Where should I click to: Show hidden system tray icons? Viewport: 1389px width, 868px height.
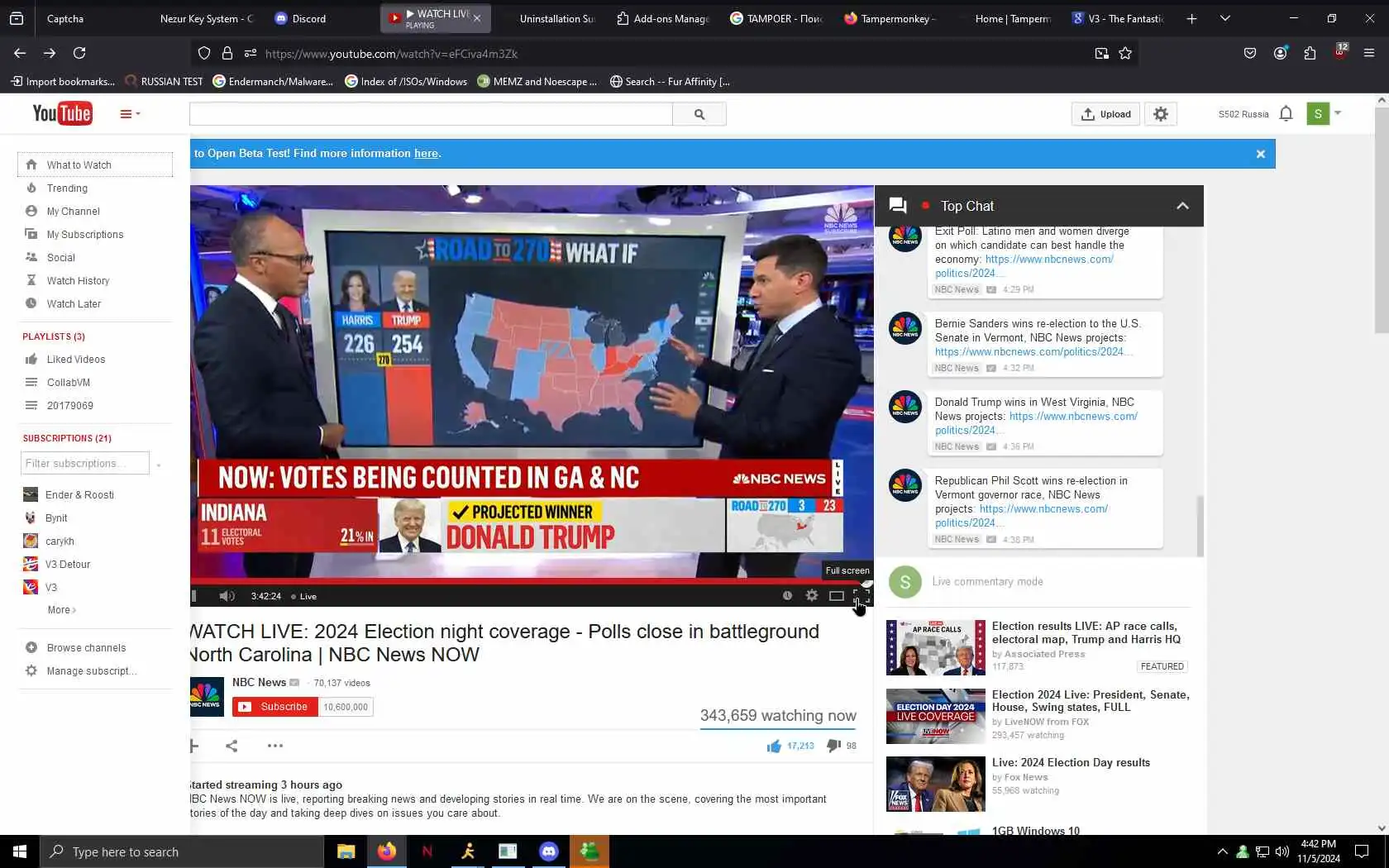(x=1222, y=851)
